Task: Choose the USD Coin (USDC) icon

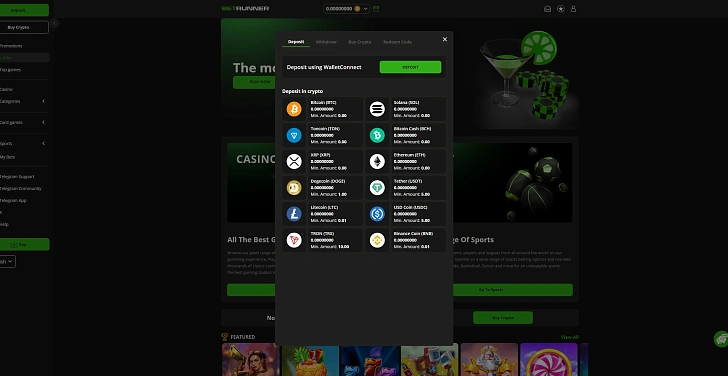Action: click(377, 214)
